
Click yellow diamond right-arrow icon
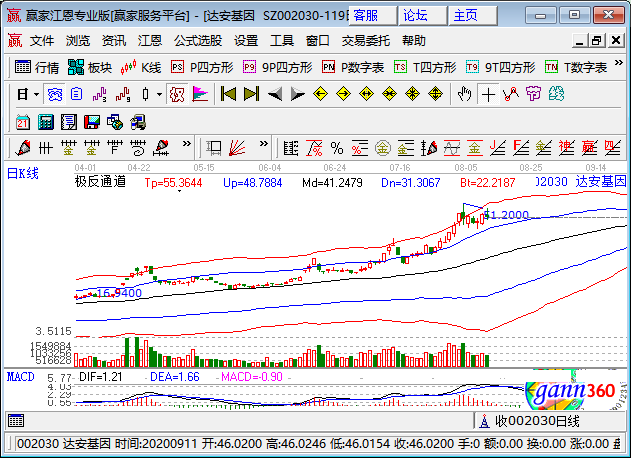pos(343,95)
